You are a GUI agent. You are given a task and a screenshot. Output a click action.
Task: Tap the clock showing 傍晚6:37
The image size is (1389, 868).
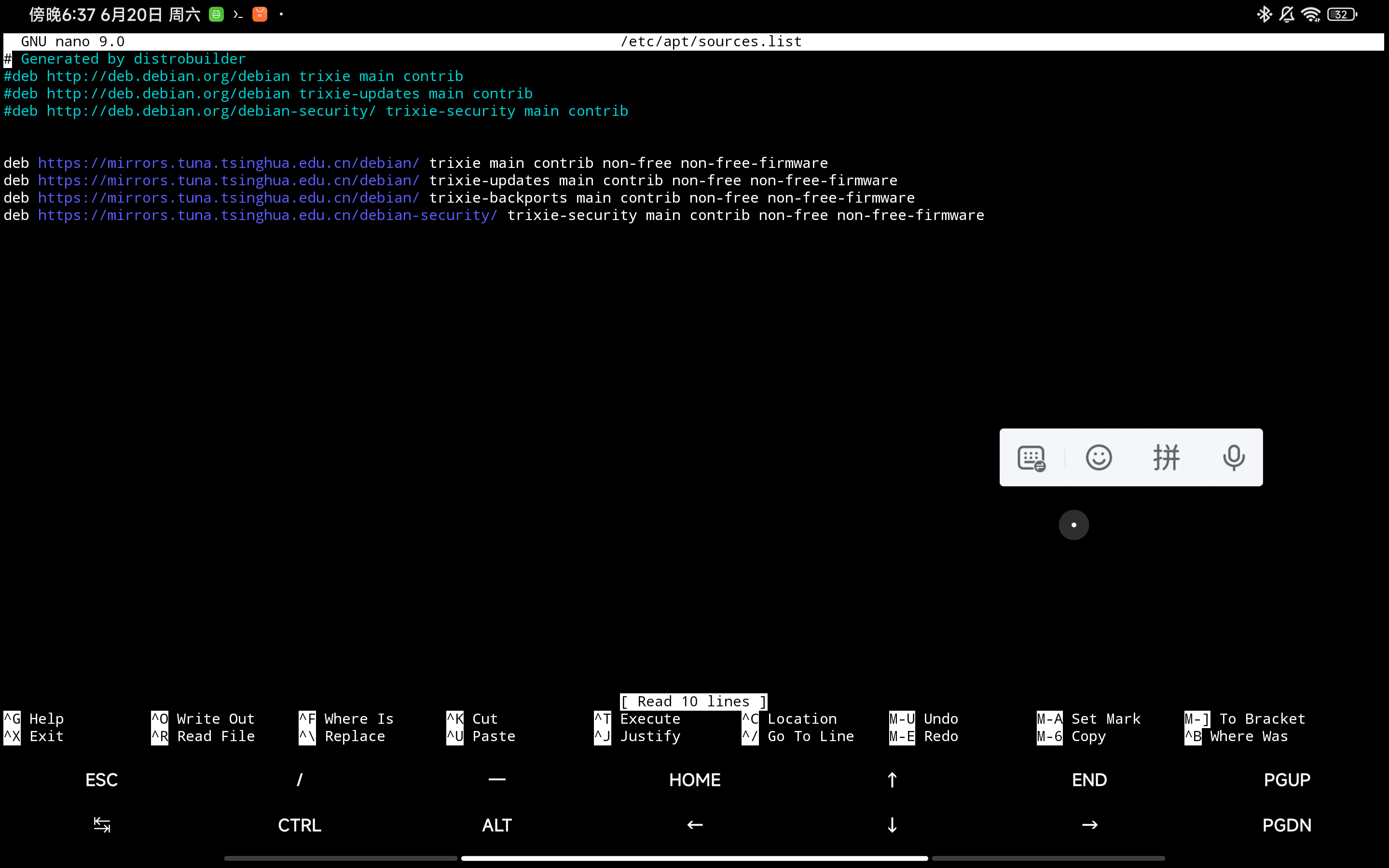tap(62, 14)
